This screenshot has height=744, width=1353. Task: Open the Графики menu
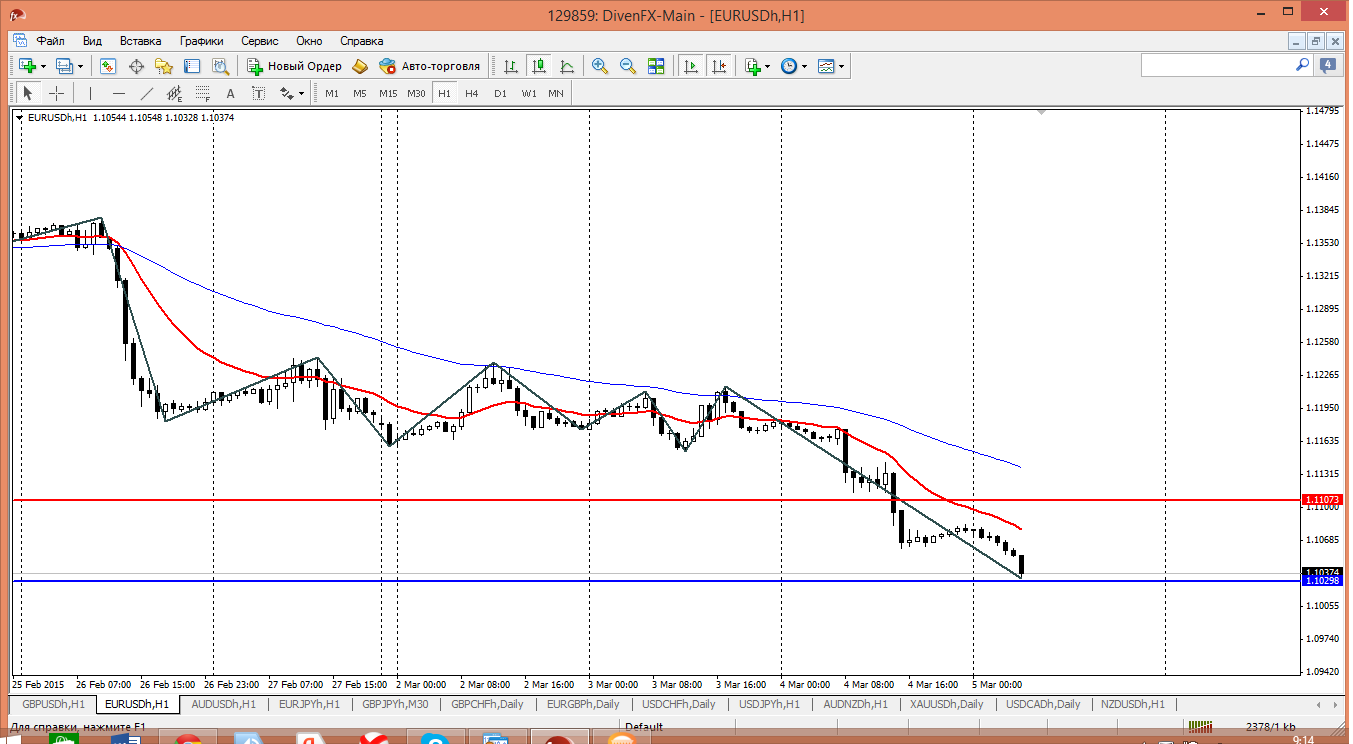coord(201,41)
